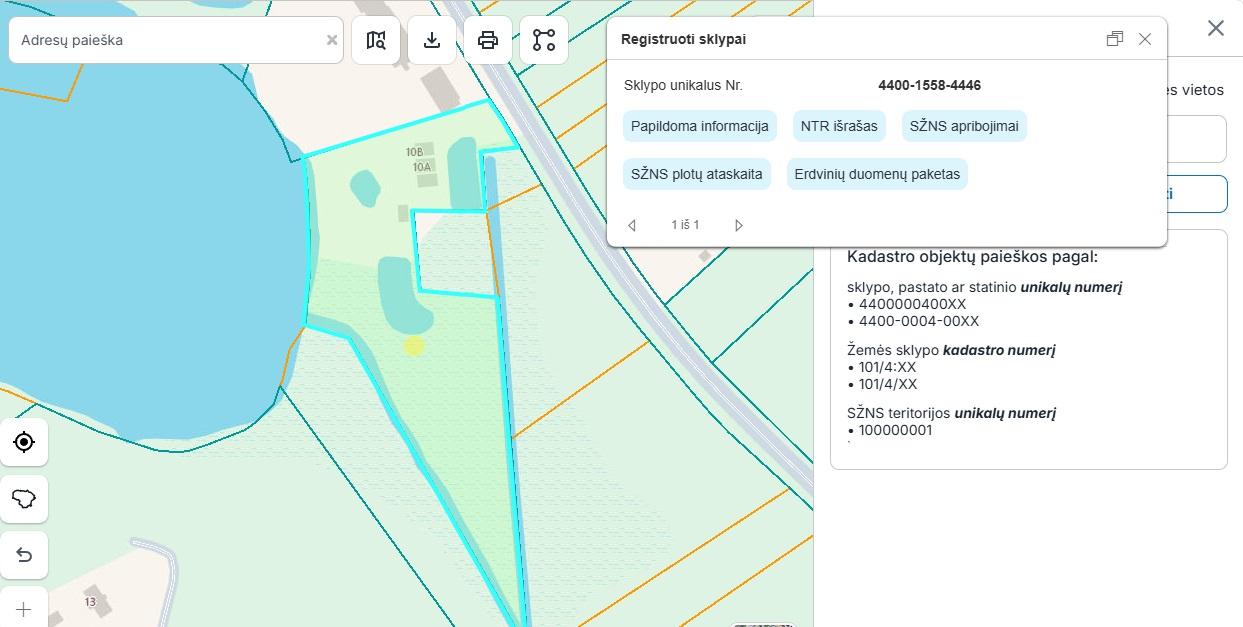The height and width of the screenshot is (627, 1243).
Task: Open Erdvinių duomenų paketas
Action: 877,174
